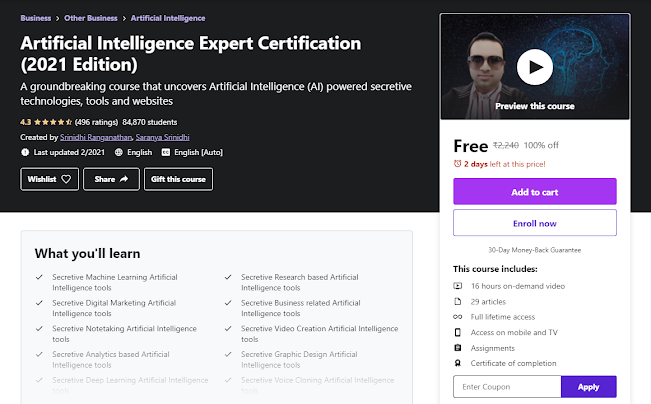The image size is (651, 404).
Task: Click the closed captions CC icon
Action: coord(166,152)
